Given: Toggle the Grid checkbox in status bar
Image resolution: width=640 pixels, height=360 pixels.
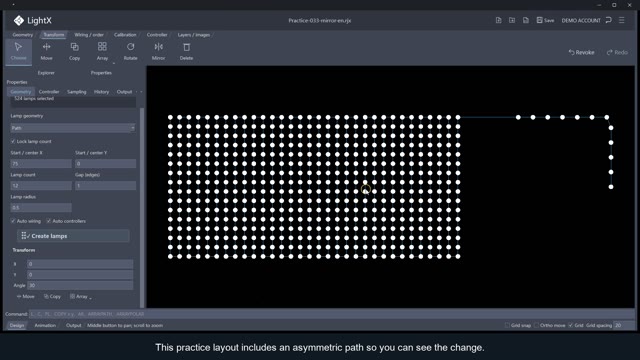Looking at the screenshot, I should coord(571,325).
